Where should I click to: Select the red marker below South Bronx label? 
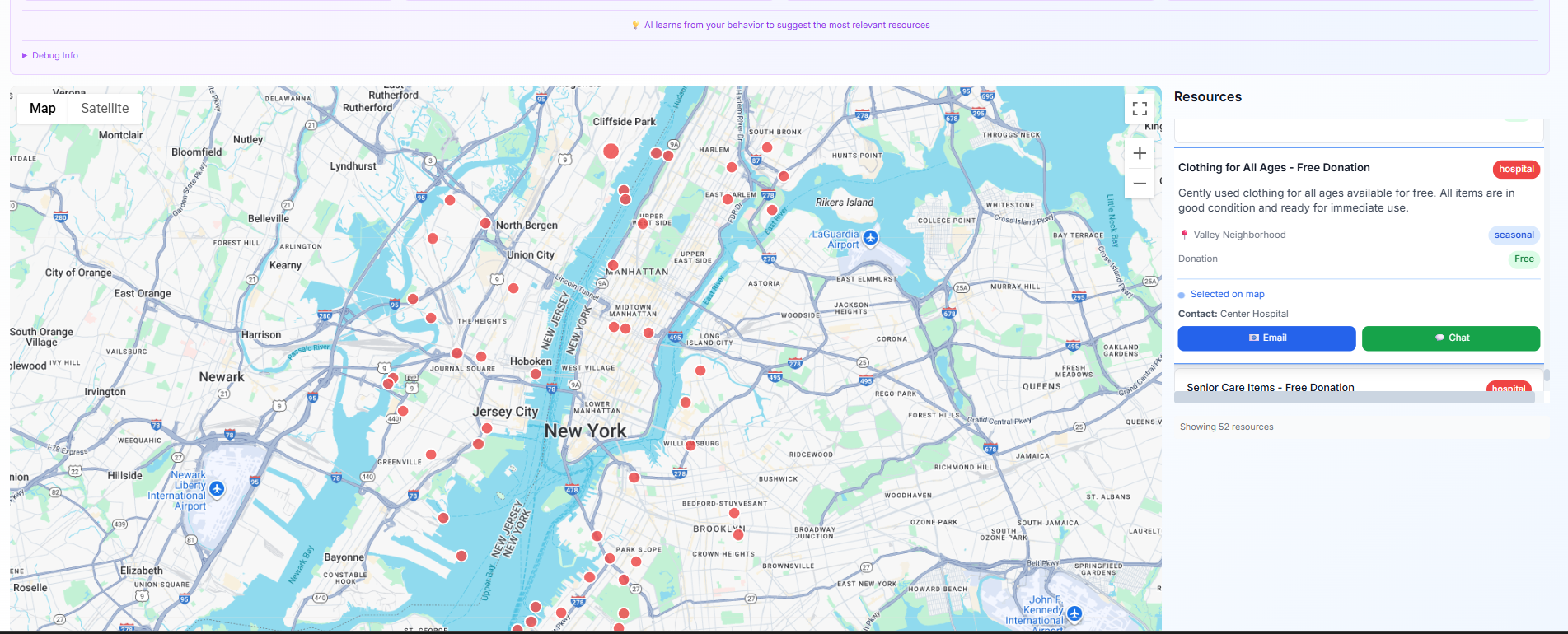pos(767,147)
